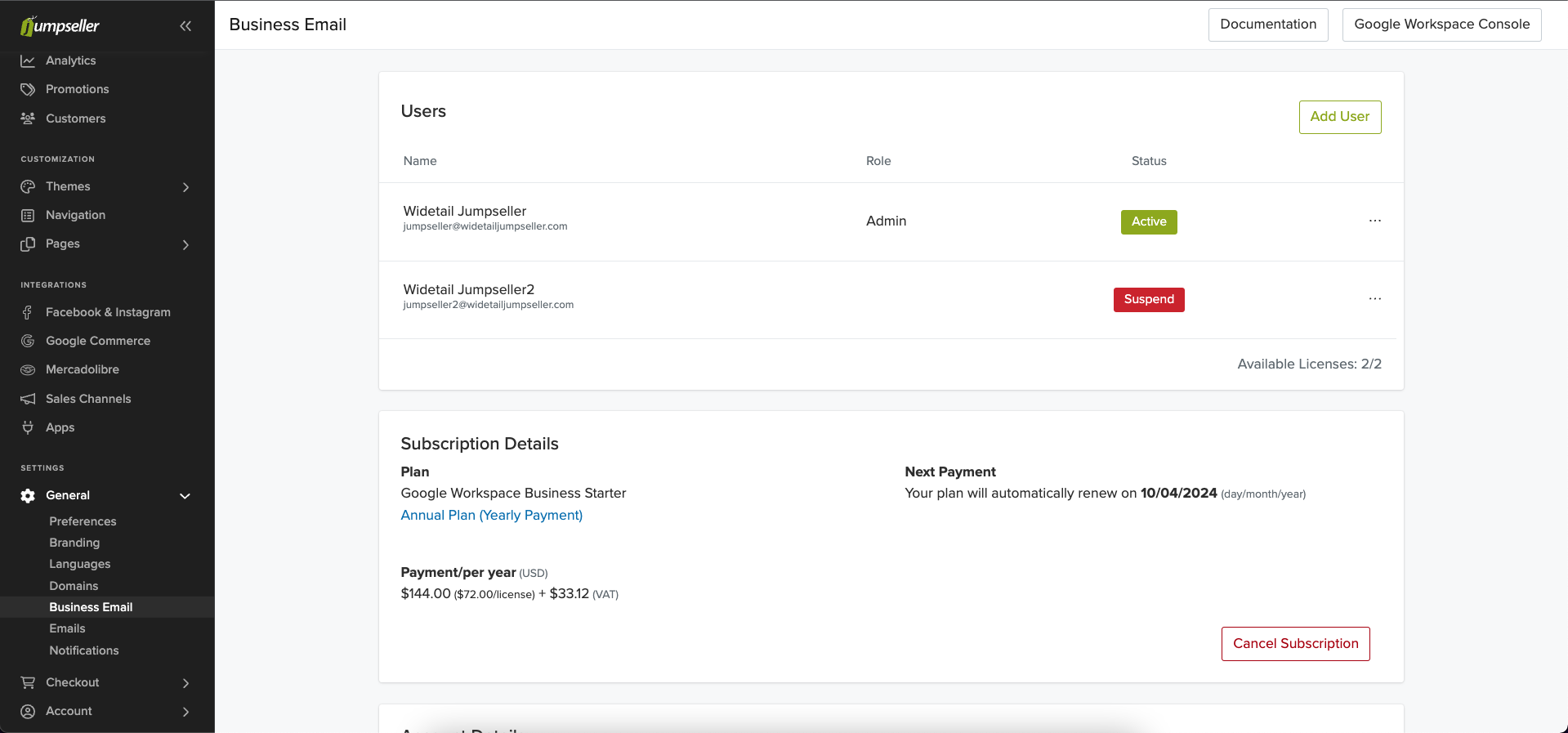Click the Analytics chart icon
The image size is (1568, 733).
[28, 60]
